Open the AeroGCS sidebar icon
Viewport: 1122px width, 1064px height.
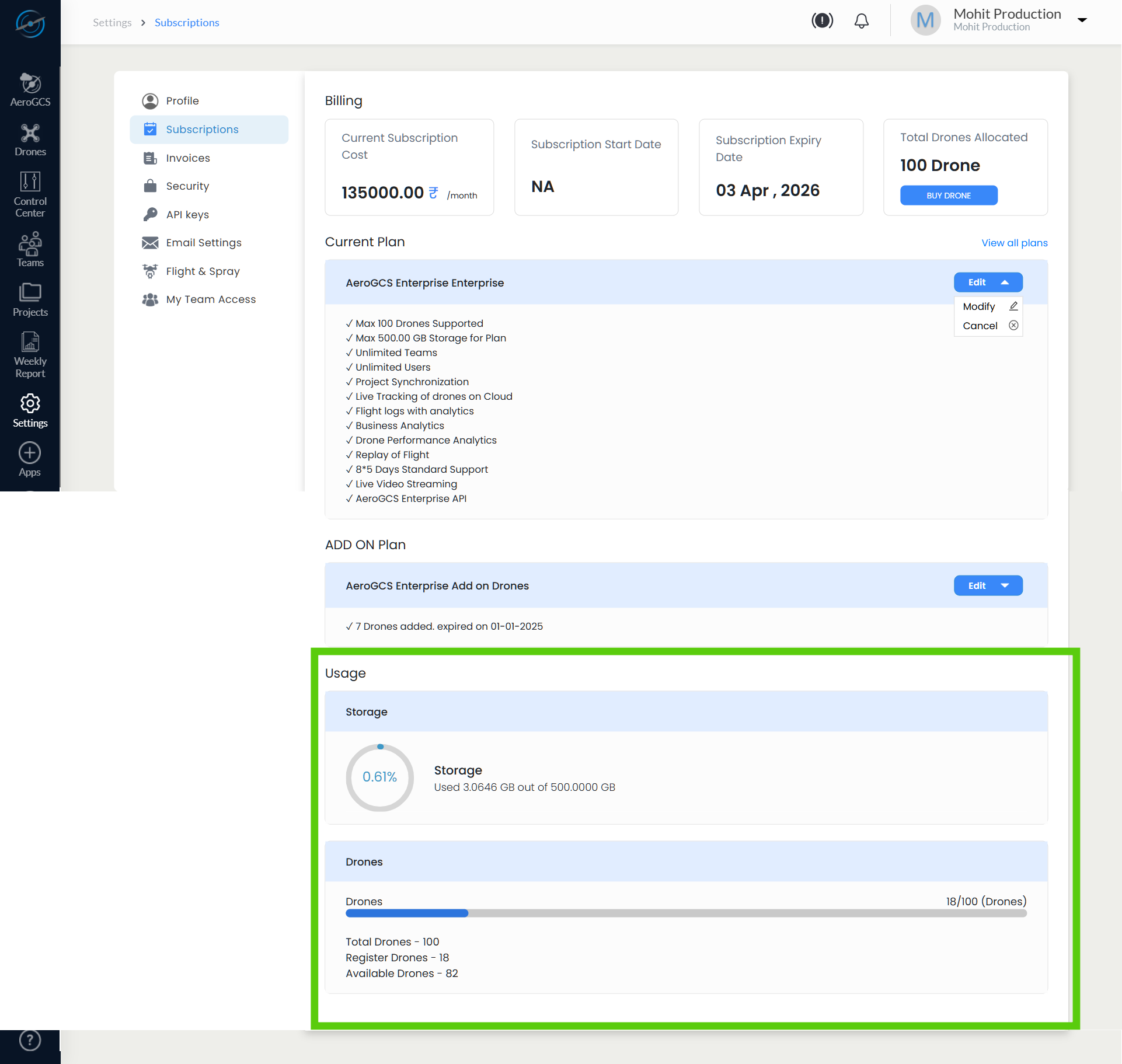[30, 90]
